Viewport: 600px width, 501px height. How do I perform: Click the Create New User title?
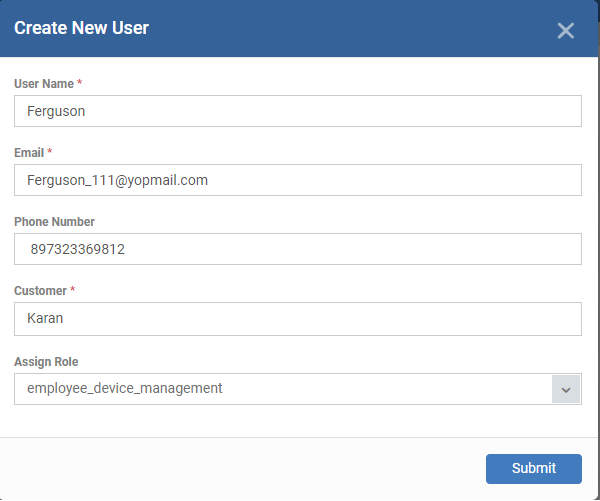pos(81,28)
